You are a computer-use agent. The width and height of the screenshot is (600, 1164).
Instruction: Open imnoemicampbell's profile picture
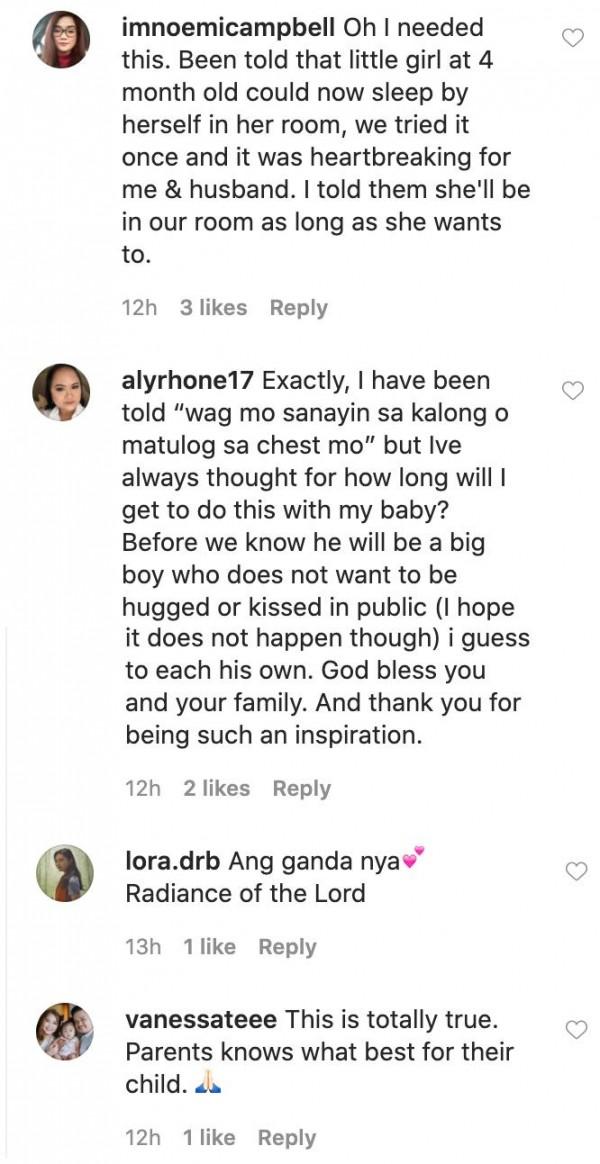[x=62, y=40]
